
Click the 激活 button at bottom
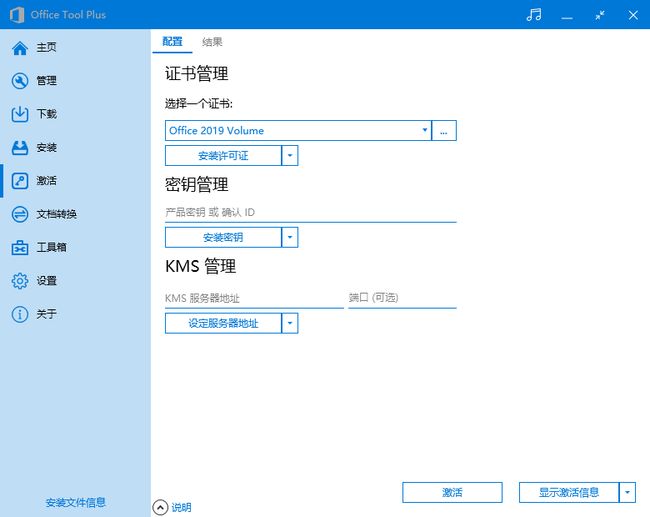pyautogui.click(x=452, y=492)
